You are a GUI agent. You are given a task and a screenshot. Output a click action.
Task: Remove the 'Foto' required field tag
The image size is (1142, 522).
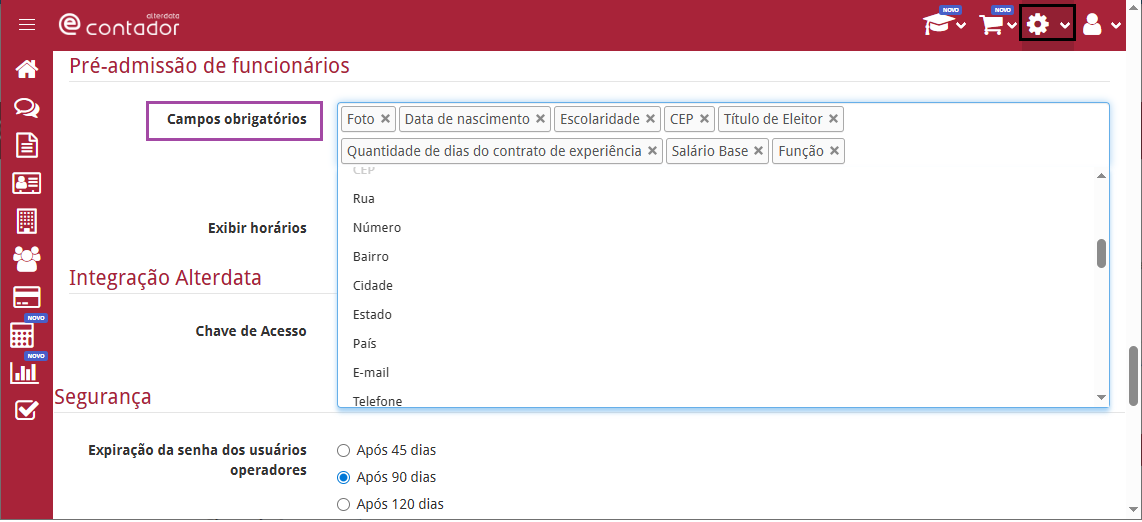pos(386,119)
